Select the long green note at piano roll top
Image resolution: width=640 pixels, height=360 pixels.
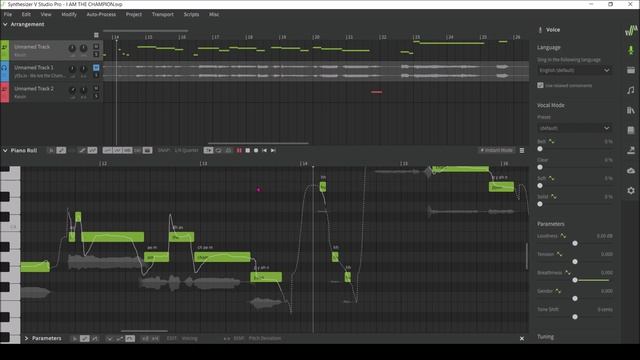click(x=460, y=169)
